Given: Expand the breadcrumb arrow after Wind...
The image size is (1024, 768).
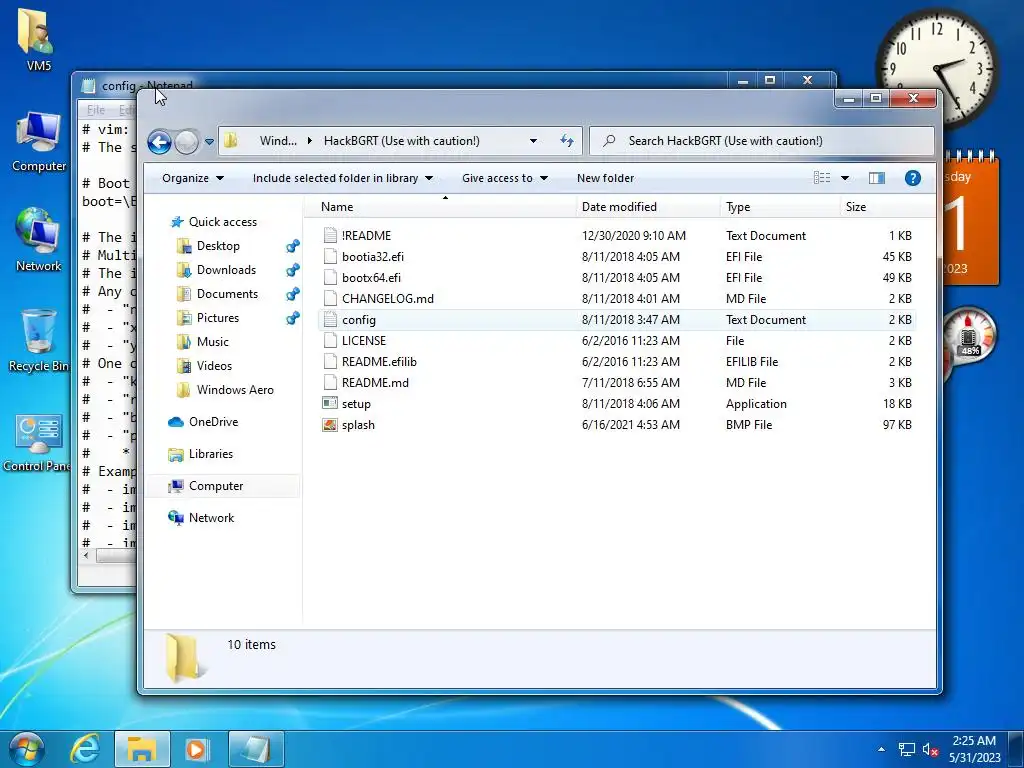Looking at the screenshot, I should pos(310,140).
